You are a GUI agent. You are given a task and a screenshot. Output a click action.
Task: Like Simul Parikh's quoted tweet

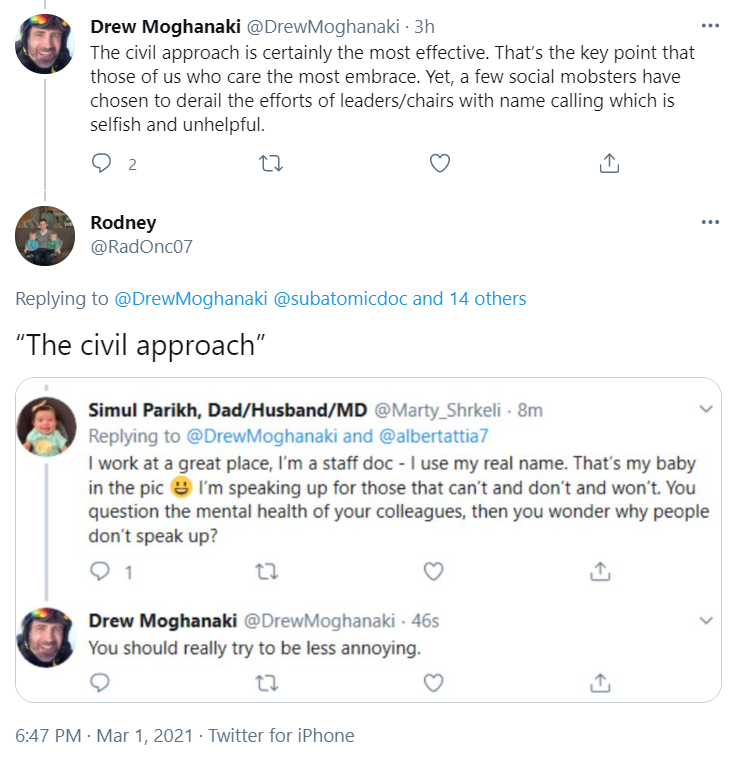433,571
